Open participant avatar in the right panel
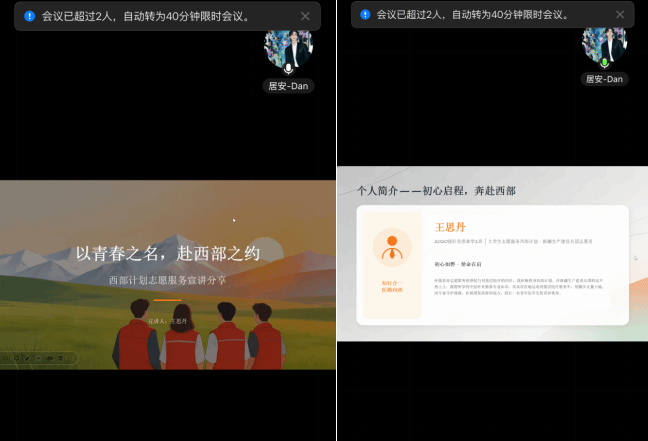This screenshot has width=648, height=441. [604, 42]
